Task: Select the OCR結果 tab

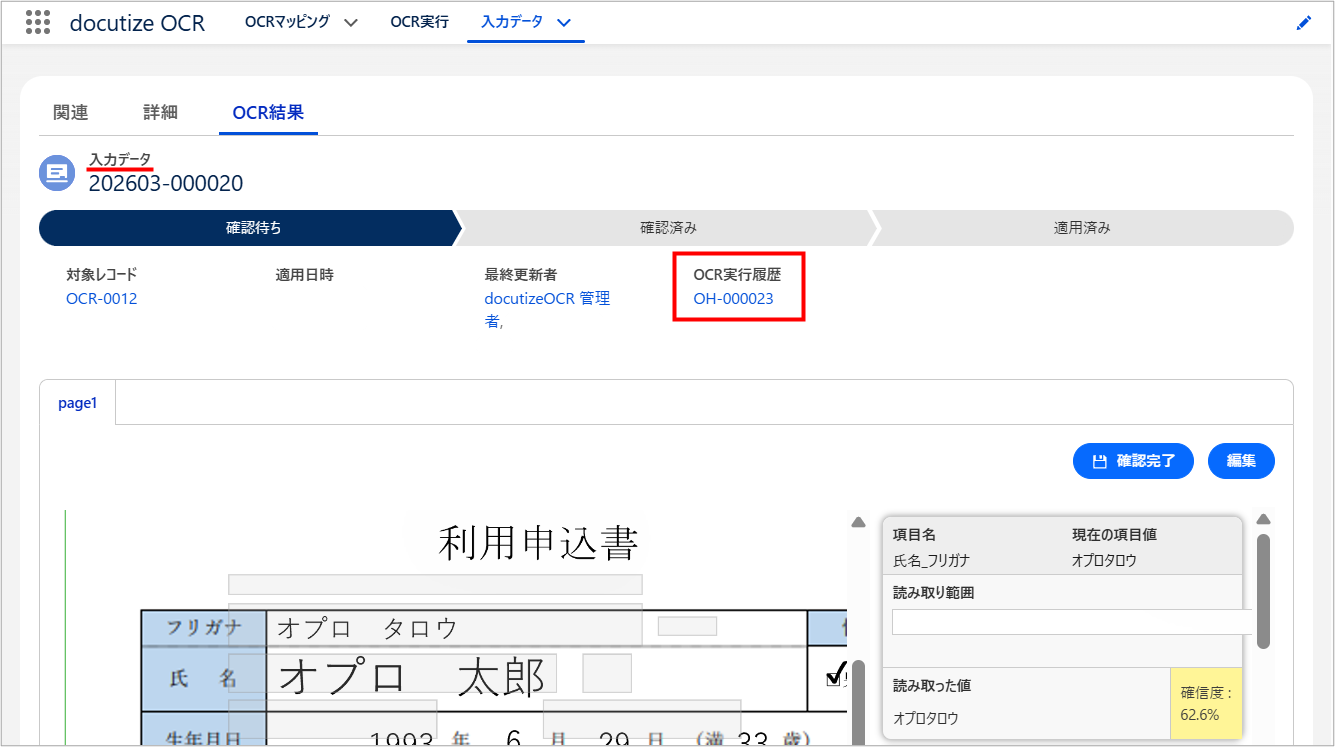Action: (x=268, y=112)
